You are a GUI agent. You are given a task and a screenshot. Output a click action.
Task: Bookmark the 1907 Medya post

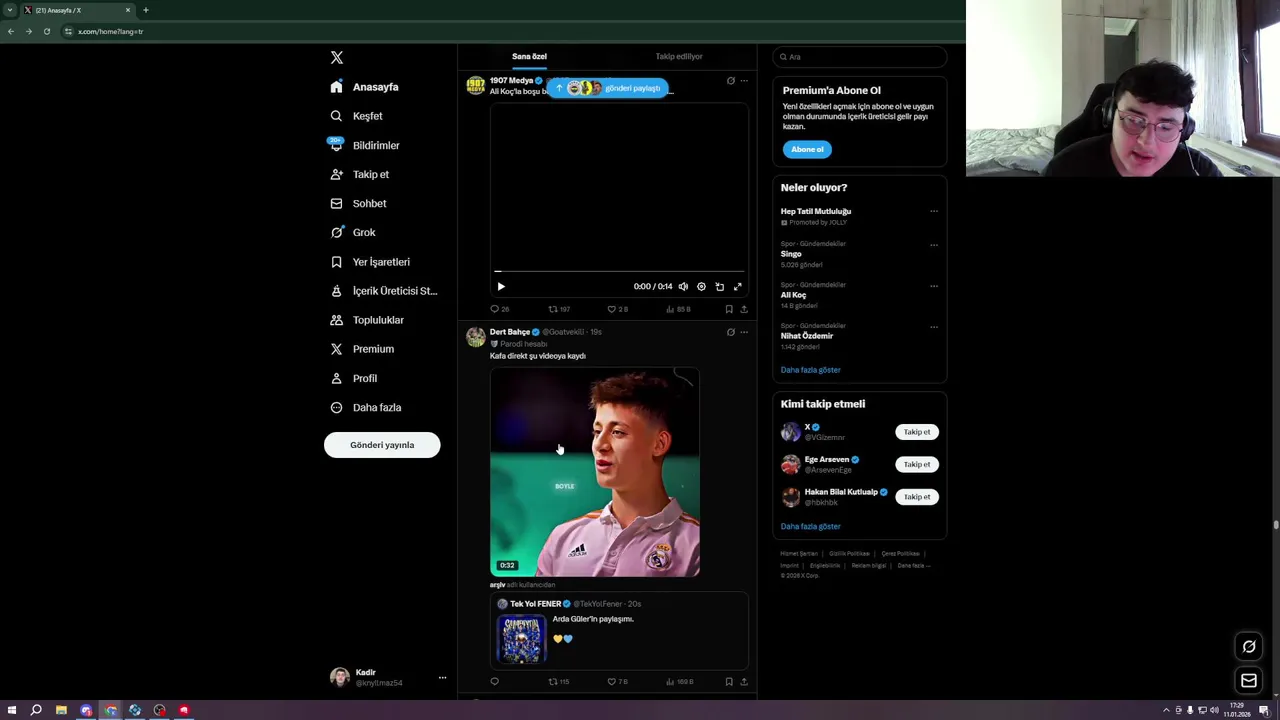click(729, 309)
